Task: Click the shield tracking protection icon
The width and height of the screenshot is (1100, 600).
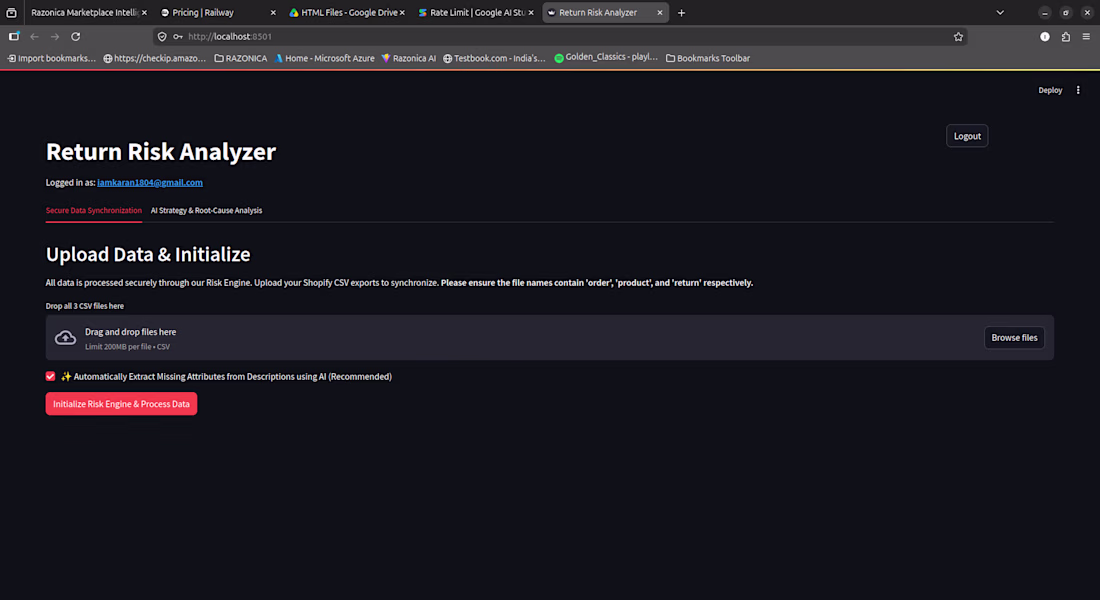Action: (x=162, y=36)
